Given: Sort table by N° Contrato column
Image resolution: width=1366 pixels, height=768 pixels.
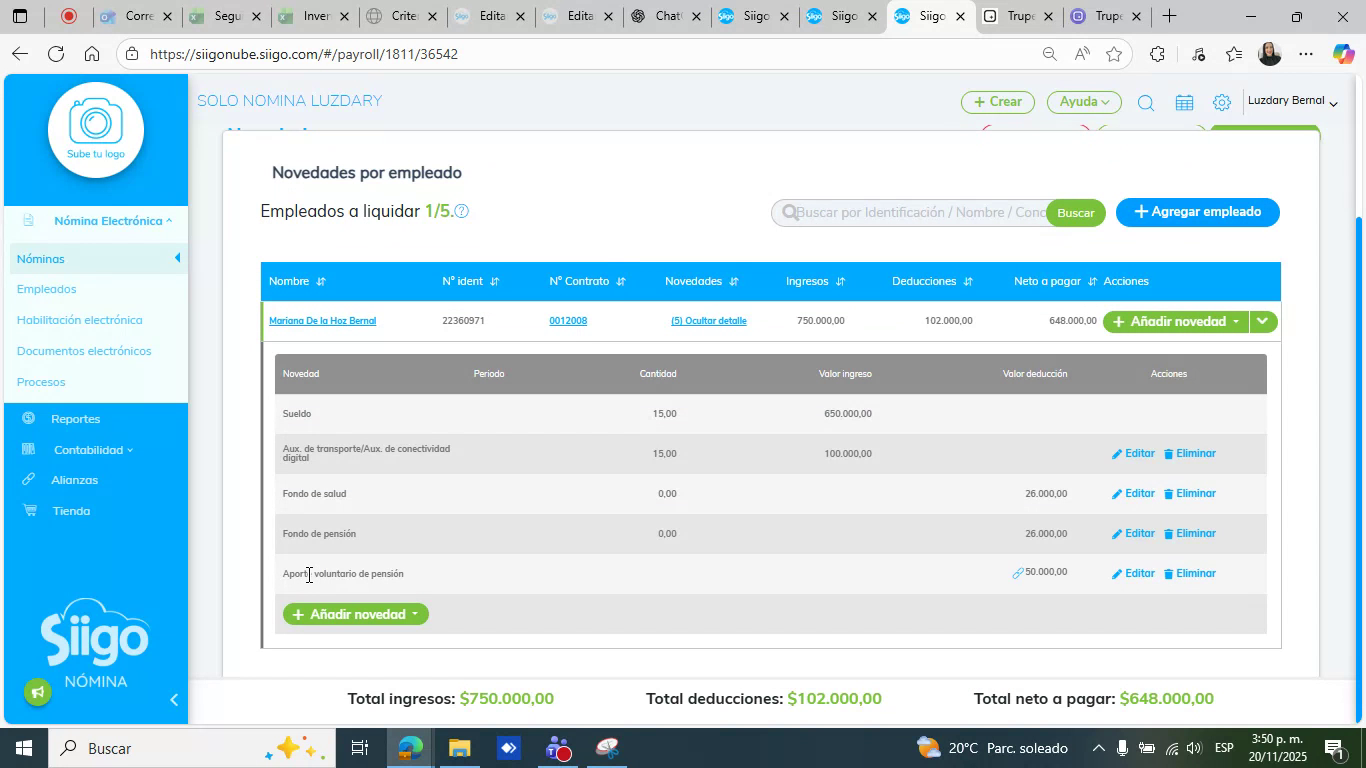Looking at the screenshot, I should click(x=620, y=282).
